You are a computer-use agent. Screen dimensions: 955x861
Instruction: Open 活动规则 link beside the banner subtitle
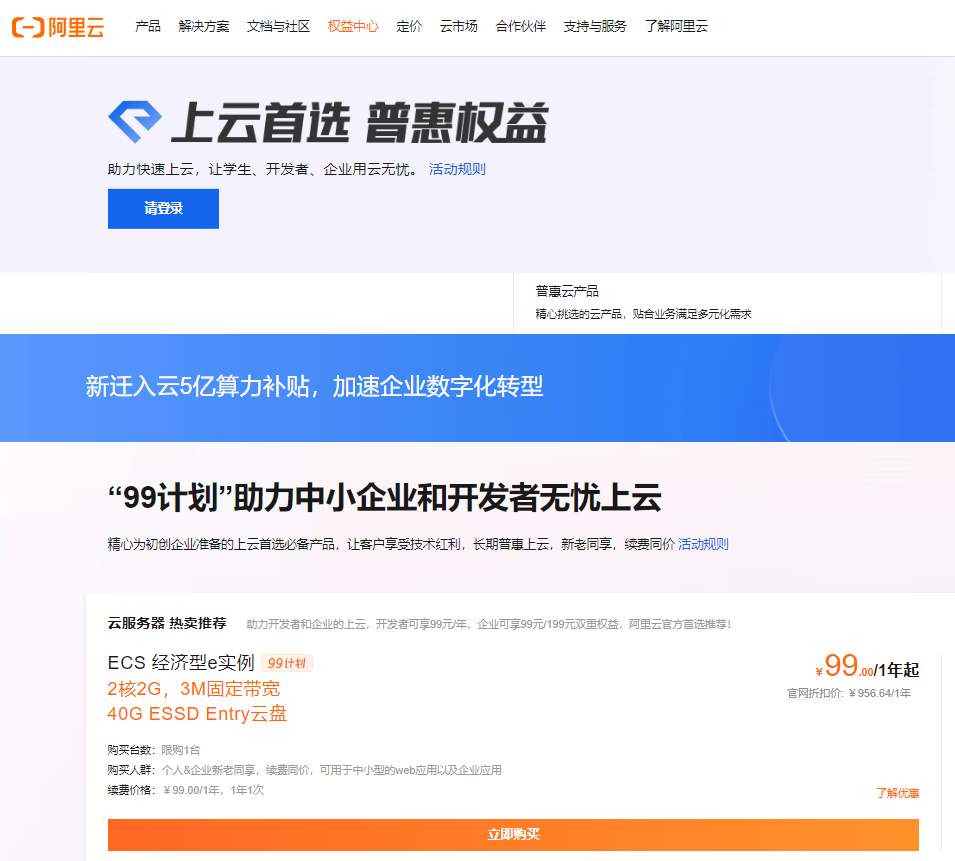tap(457, 169)
